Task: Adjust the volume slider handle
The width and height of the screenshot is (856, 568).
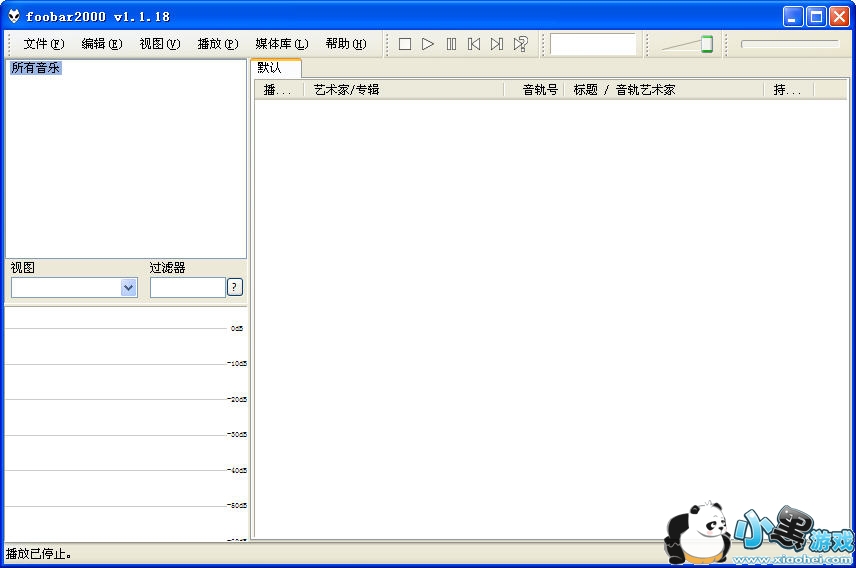Action: coord(706,44)
